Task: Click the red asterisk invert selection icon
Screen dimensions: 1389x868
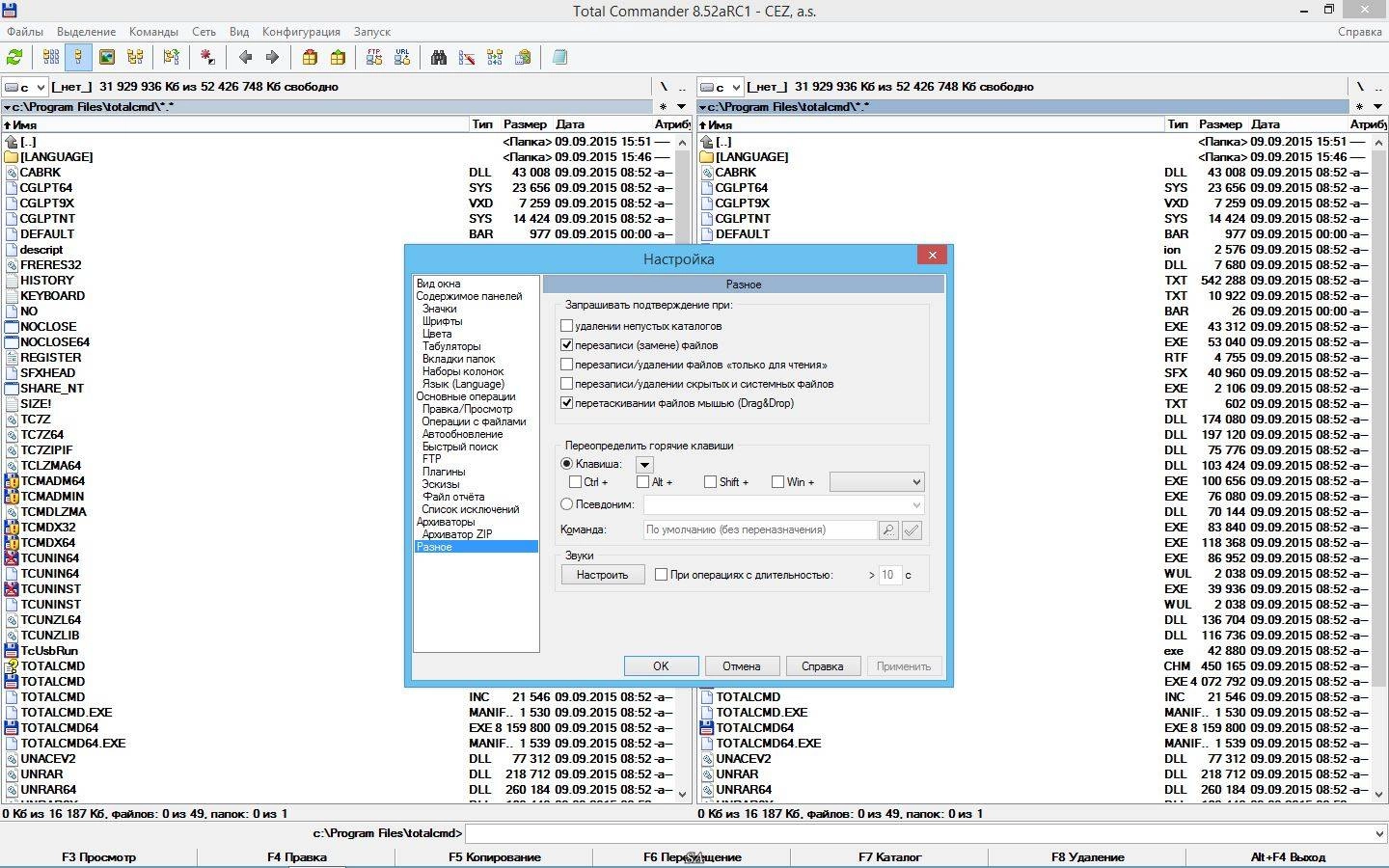Action: click(x=207, y=58)
